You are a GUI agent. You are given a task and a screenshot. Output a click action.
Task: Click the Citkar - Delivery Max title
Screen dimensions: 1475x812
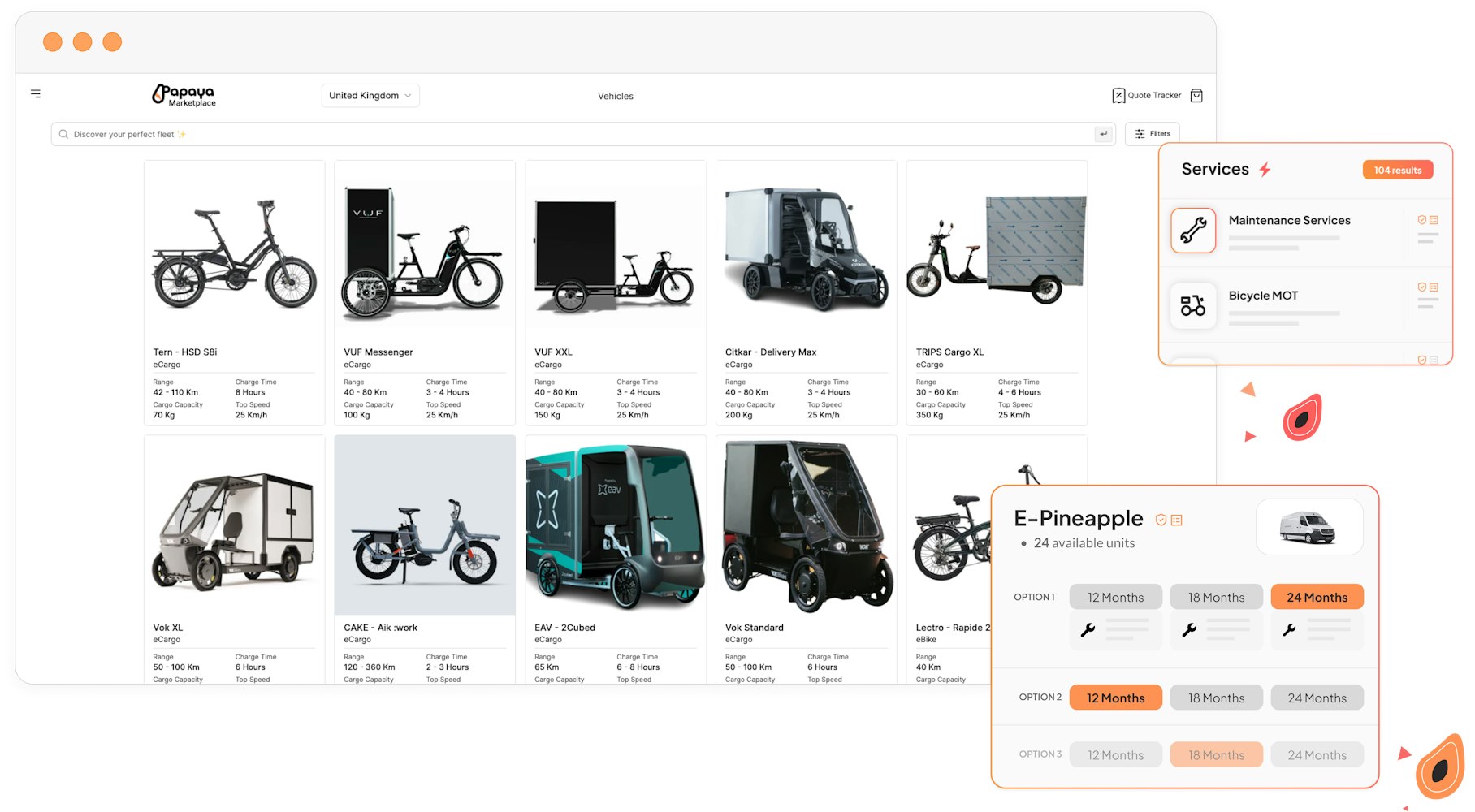(771, 352)
